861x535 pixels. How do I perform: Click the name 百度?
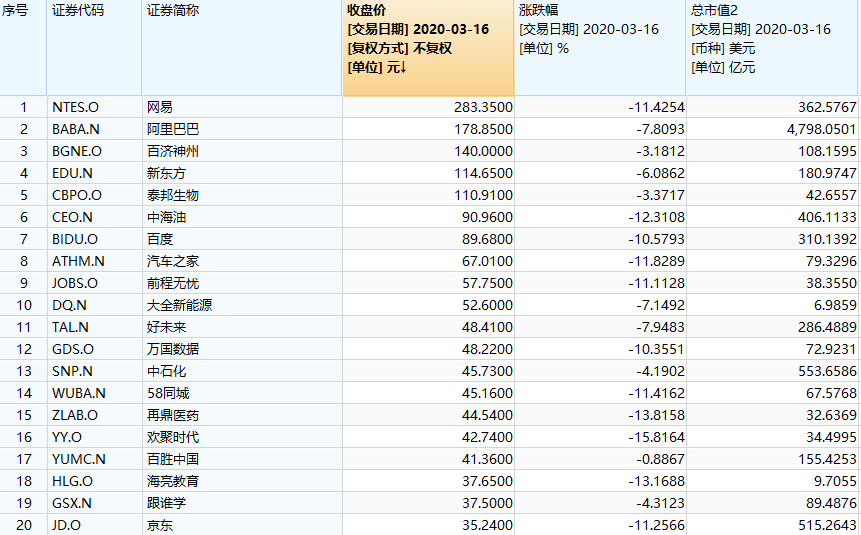pyautogui.click(x=160, y=239)
